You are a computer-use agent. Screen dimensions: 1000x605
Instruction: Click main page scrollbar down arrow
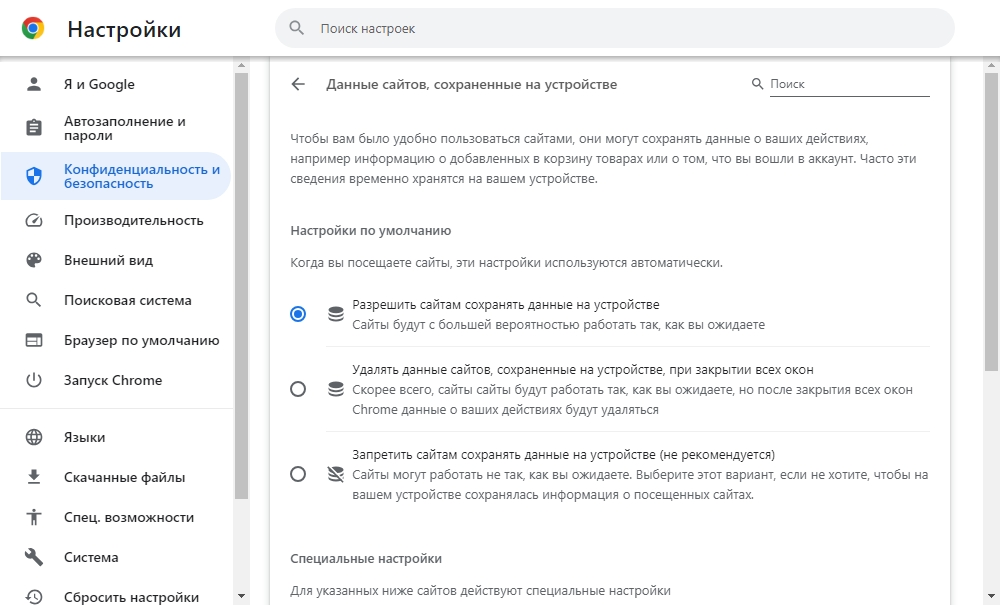click(992, 597)
